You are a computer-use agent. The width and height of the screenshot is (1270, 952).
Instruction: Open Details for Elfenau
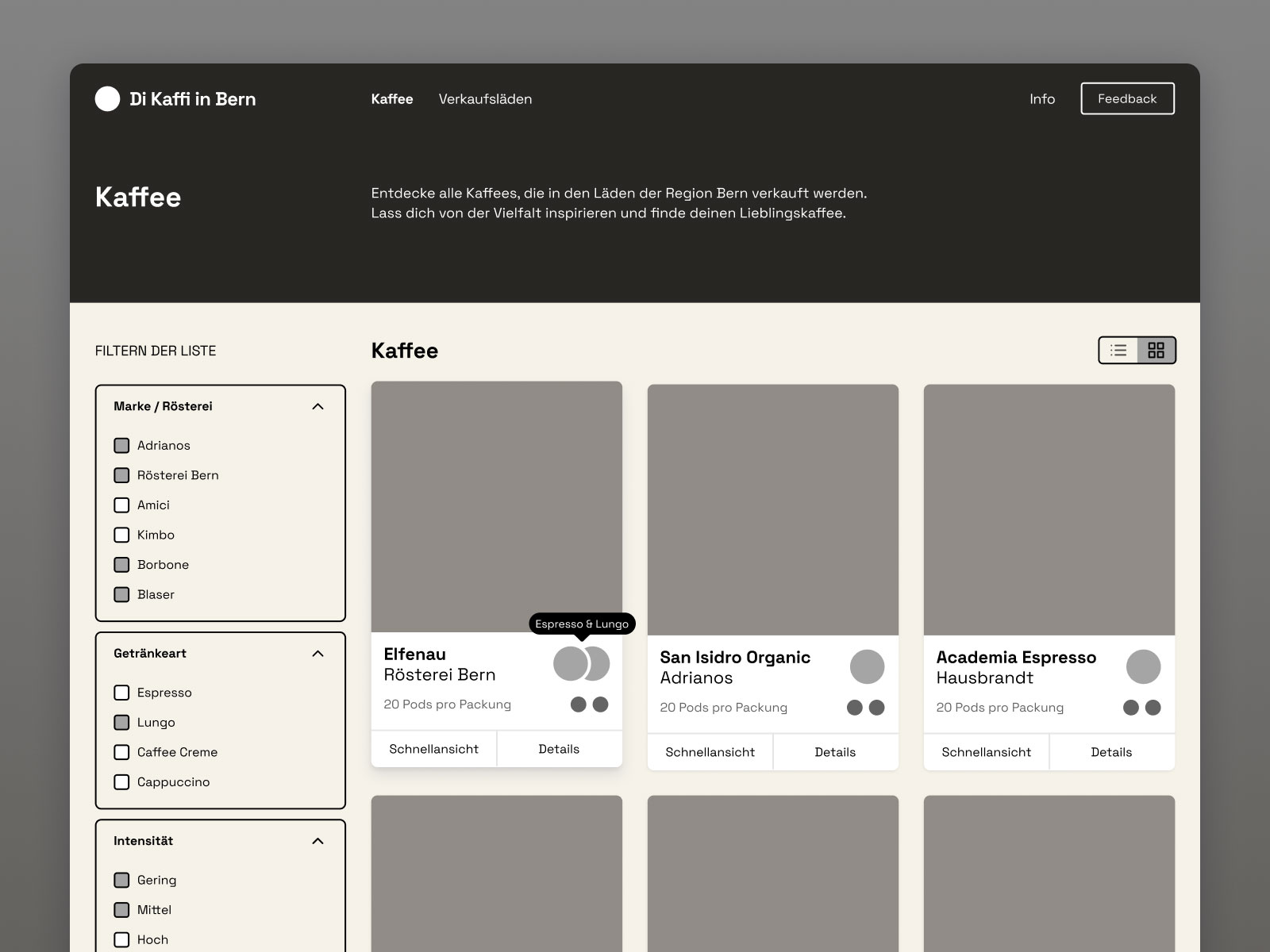click(559, 749)
